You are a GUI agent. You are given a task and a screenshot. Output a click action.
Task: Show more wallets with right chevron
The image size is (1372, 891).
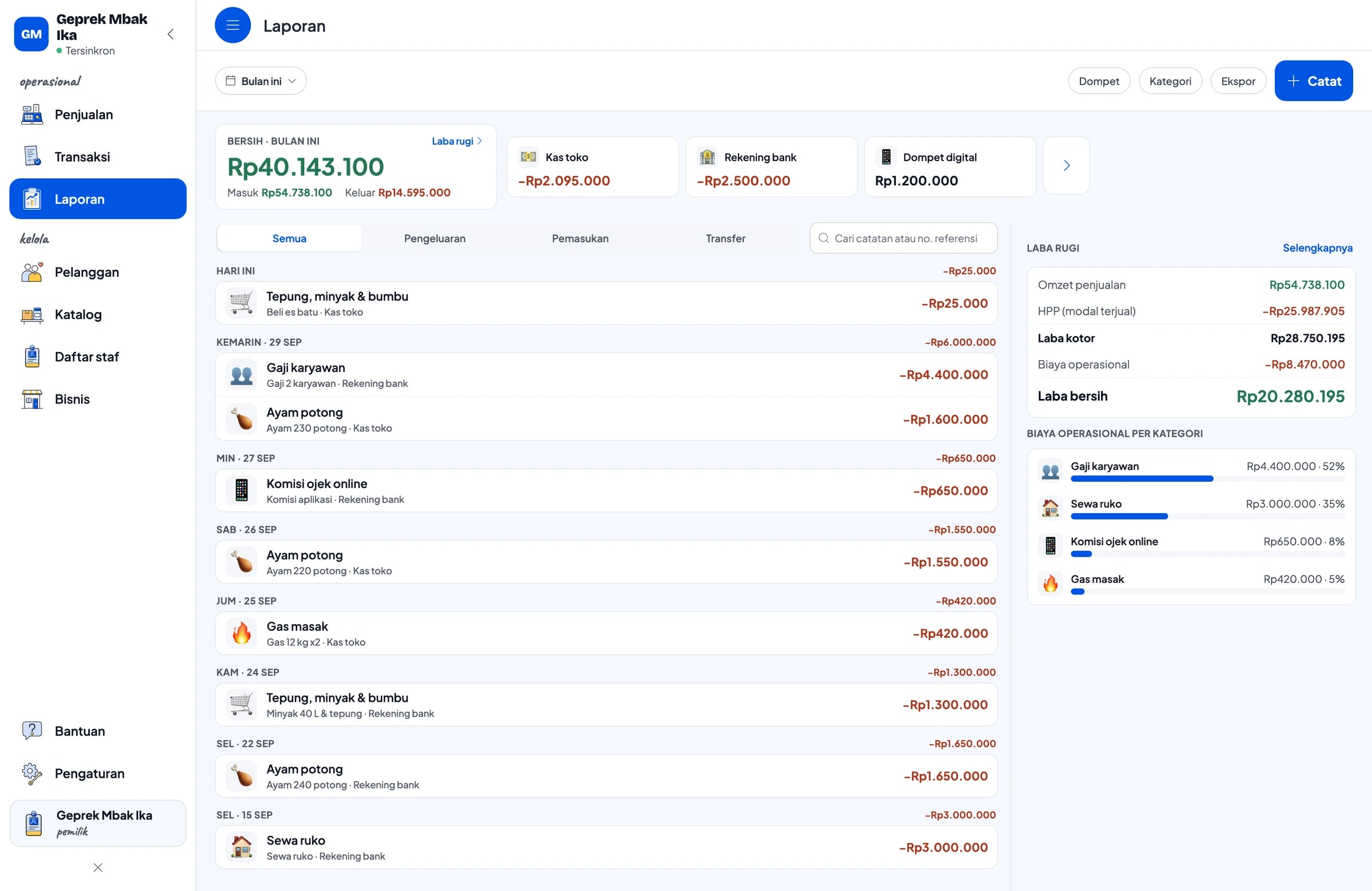pyautogui.click(x=1066, y=165)
